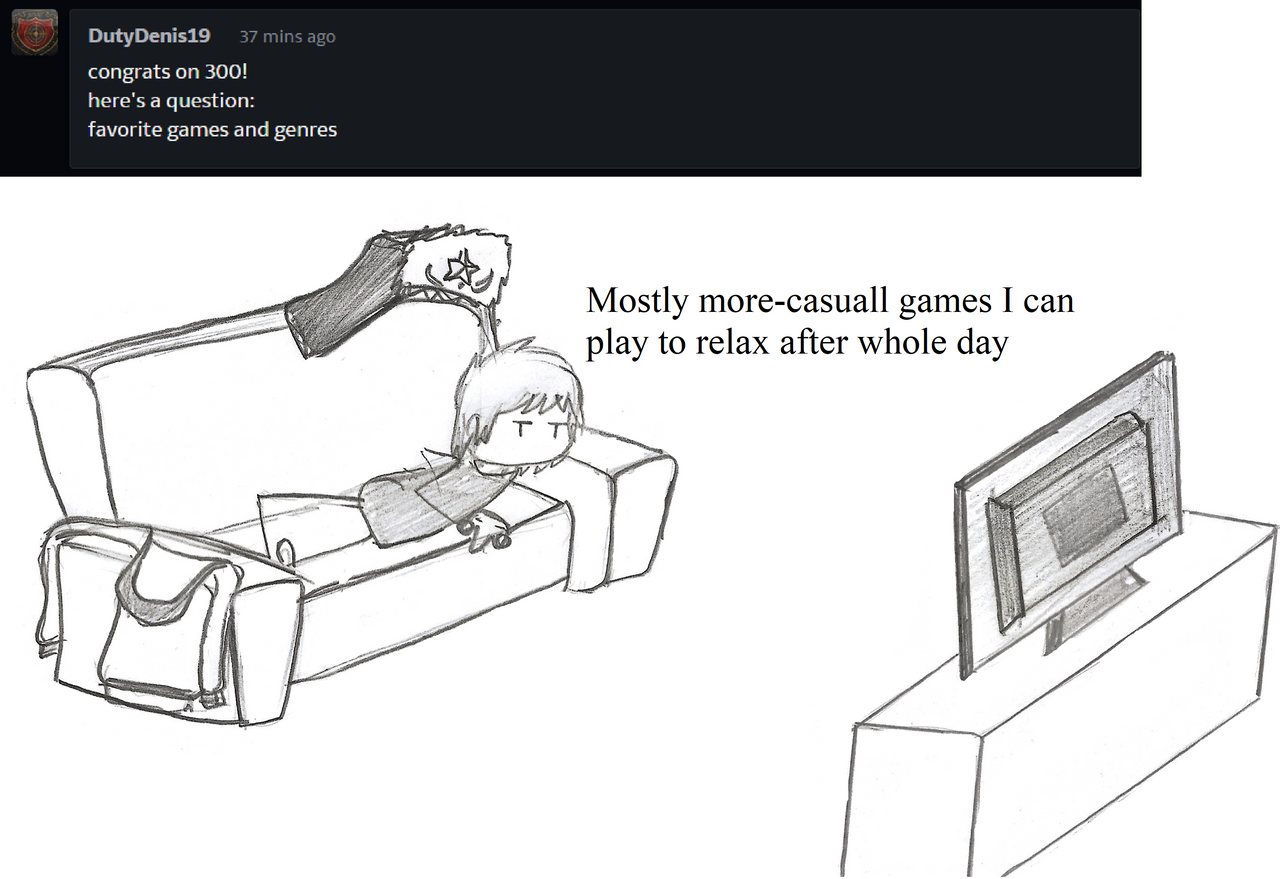Click the "favorite games and genres" text
This screenshot has height=879, width=1280.
[212, 130]
